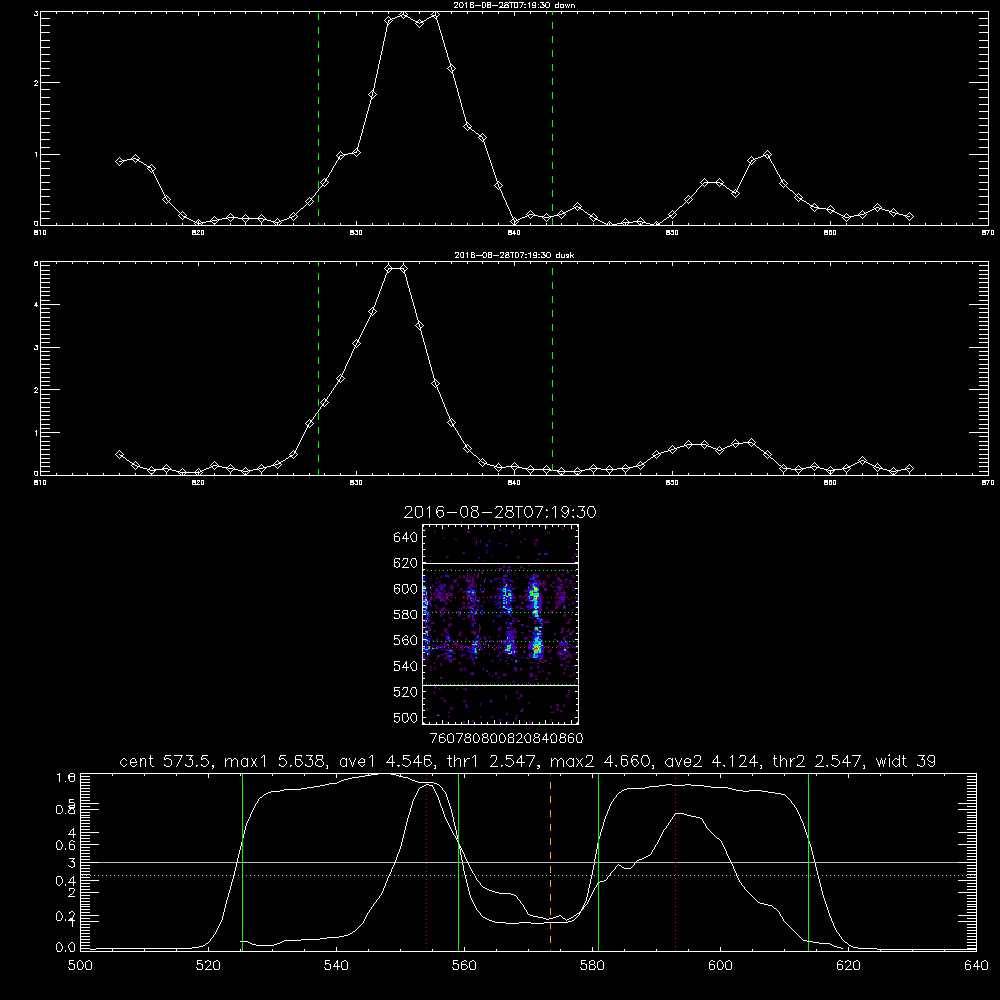1000x1000 pixels.
Task: Click the '640' label on bottom plot x-axis
Action: [x=976, y=966]
